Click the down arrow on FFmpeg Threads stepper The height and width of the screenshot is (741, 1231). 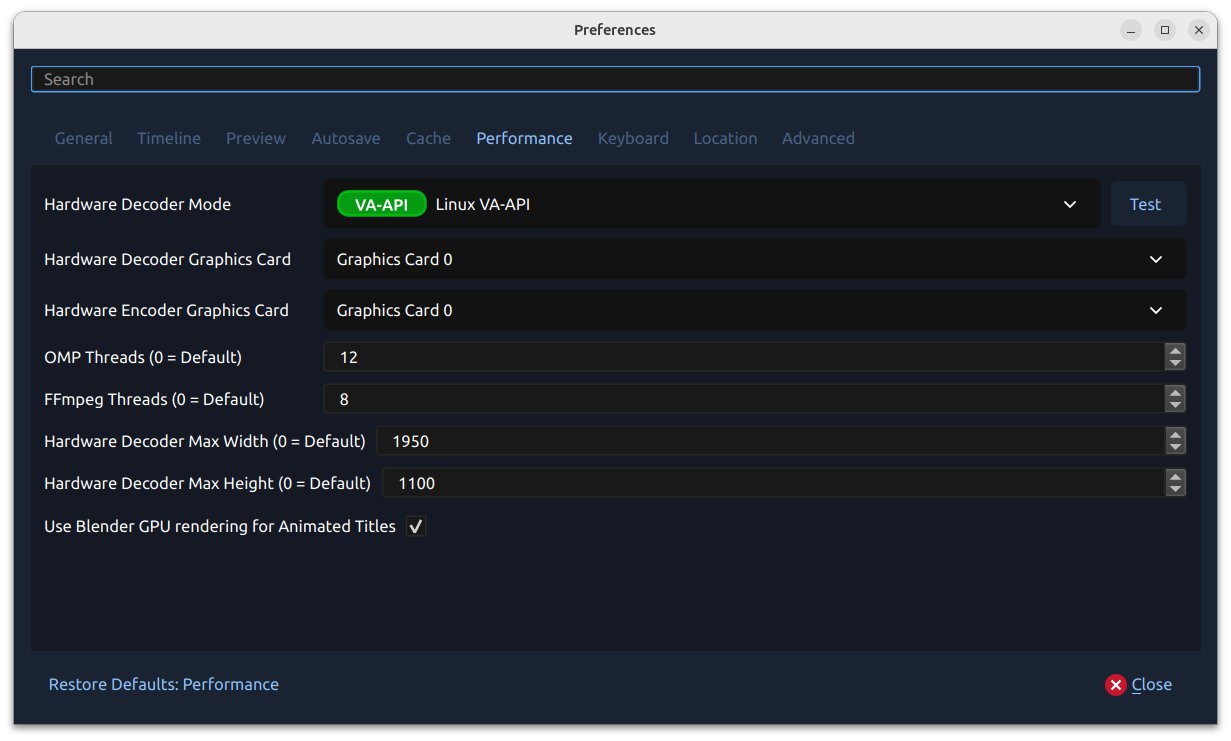(1175, 404)
